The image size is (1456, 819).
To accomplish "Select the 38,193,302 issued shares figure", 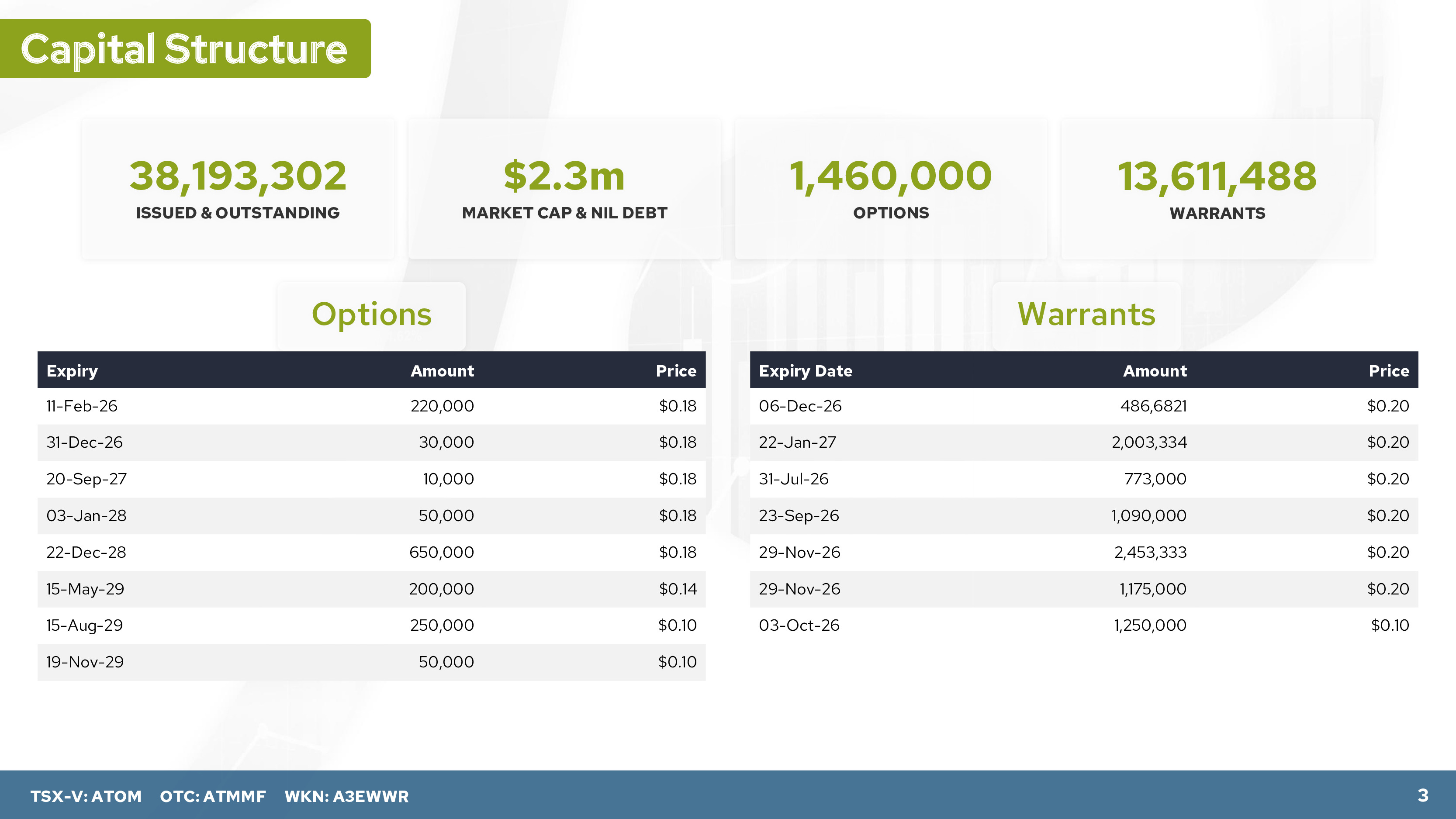I will point(237,176).
